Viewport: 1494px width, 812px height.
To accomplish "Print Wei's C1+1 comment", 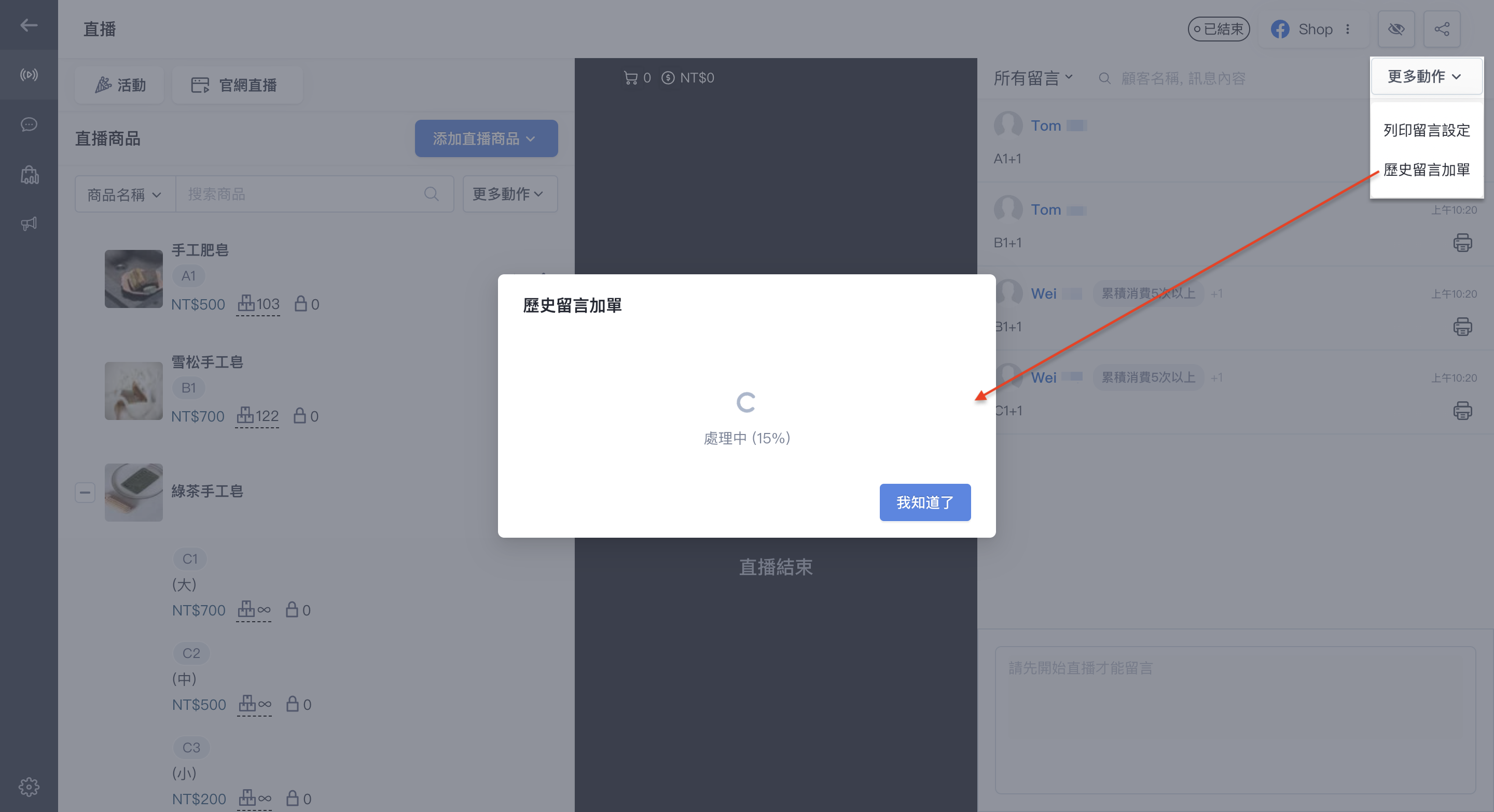I will (x=1462, y=410).
